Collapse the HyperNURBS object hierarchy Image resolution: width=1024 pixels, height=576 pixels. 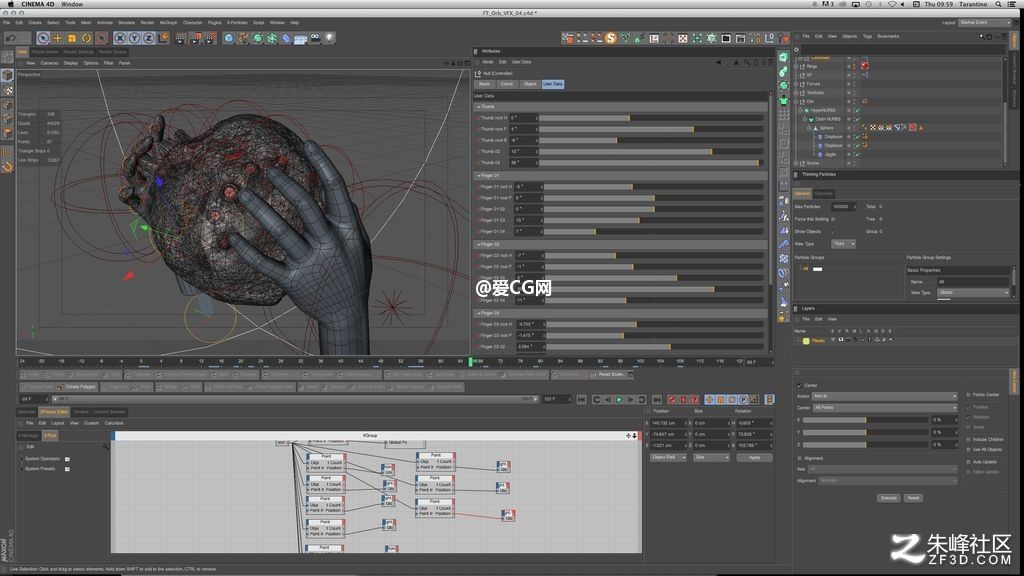[801, 110]
